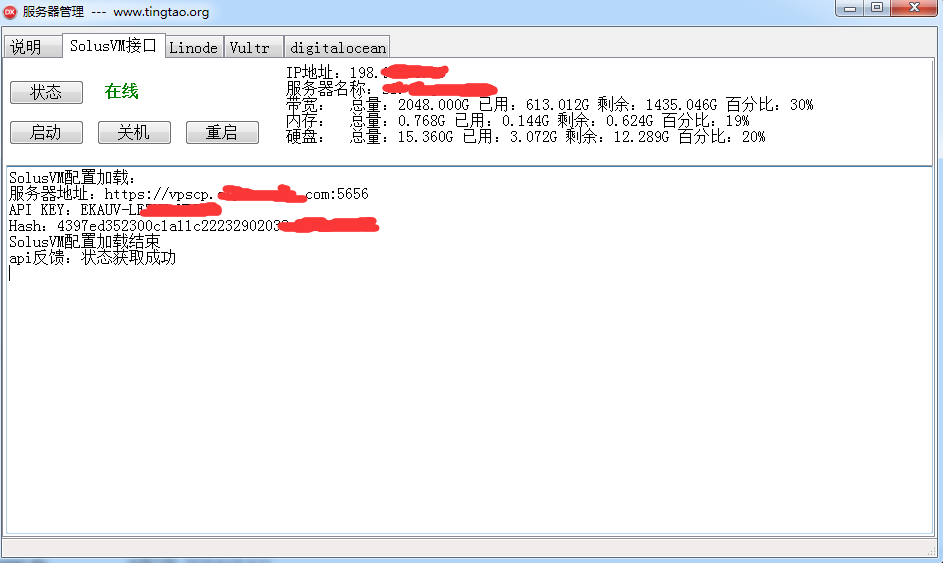
Task: Click the 状态 status button
Action: click(x=46, y=93)
